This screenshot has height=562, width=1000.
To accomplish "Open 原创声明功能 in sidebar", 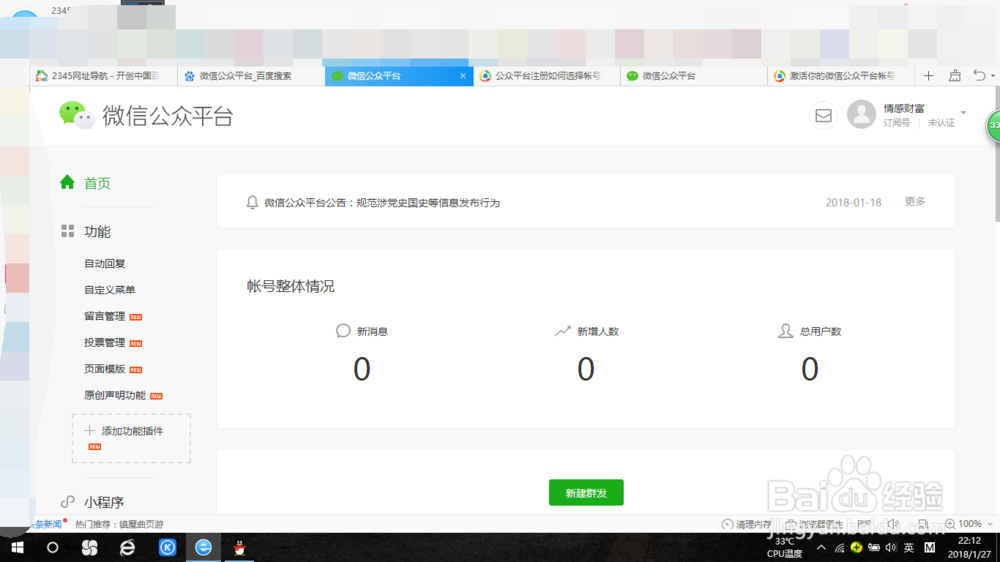I will (x=115, y=396).
